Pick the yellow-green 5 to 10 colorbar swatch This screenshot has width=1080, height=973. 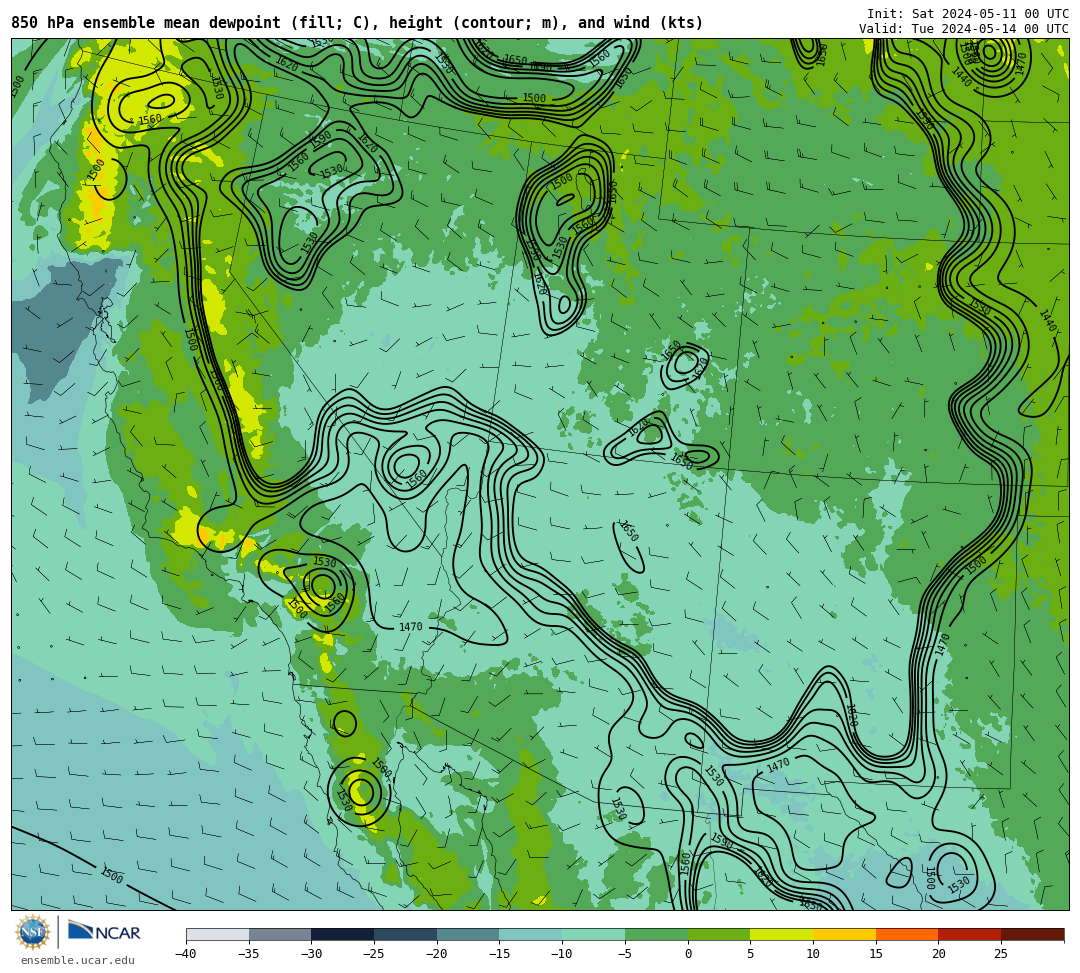tap(782, 934)
